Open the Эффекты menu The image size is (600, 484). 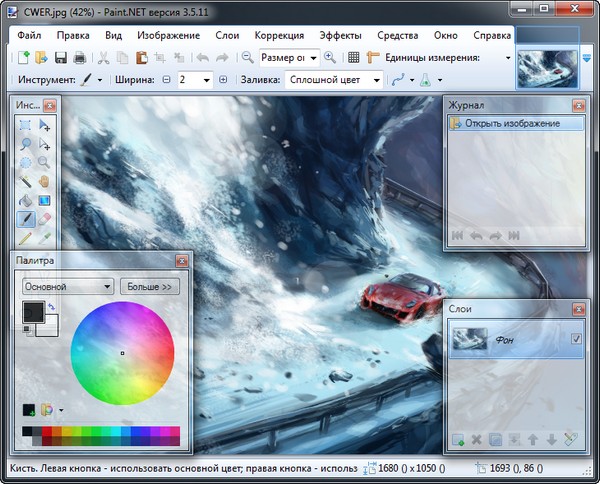pos(340,35)
